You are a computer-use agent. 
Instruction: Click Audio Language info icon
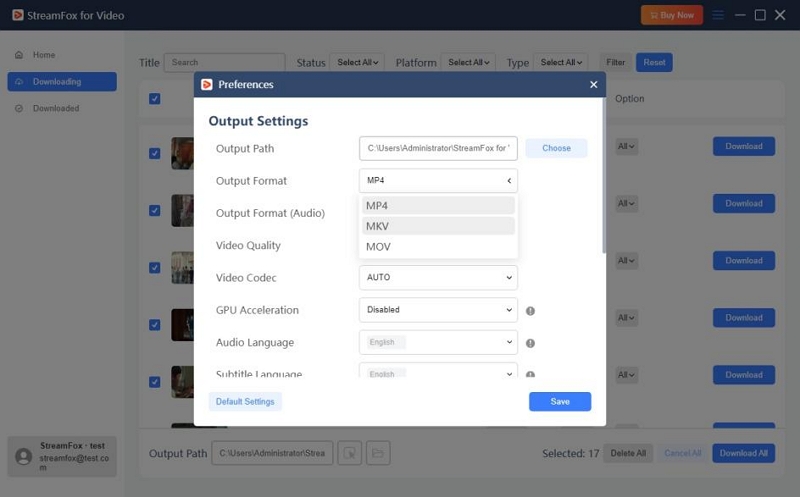point(531,343)
